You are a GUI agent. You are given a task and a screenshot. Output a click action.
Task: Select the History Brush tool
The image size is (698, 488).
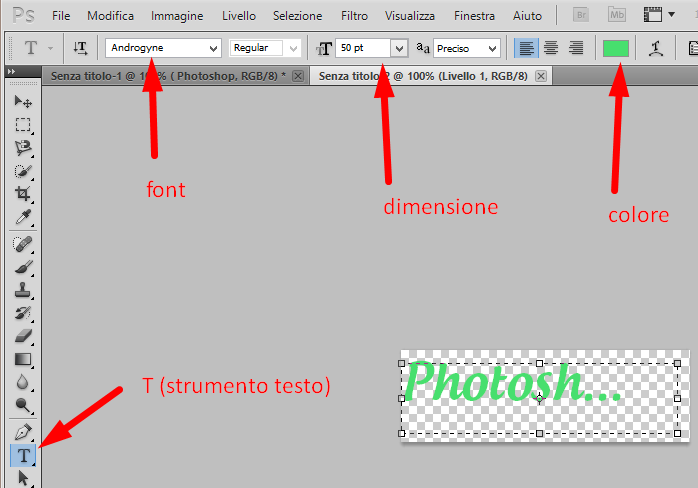coord(23,313)
